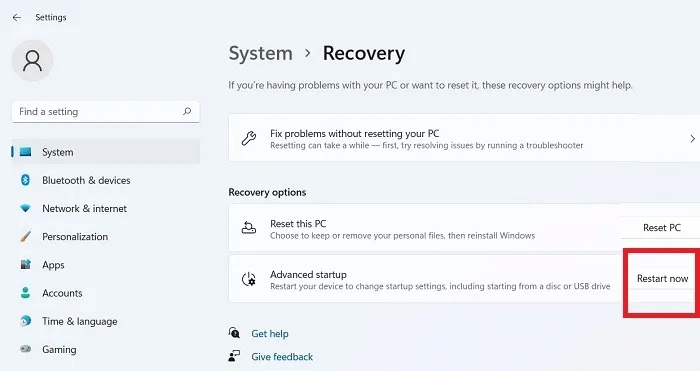The image size is (700, 371).
Task: Click the Fix problems without resetting card
Action: [464, 138]
